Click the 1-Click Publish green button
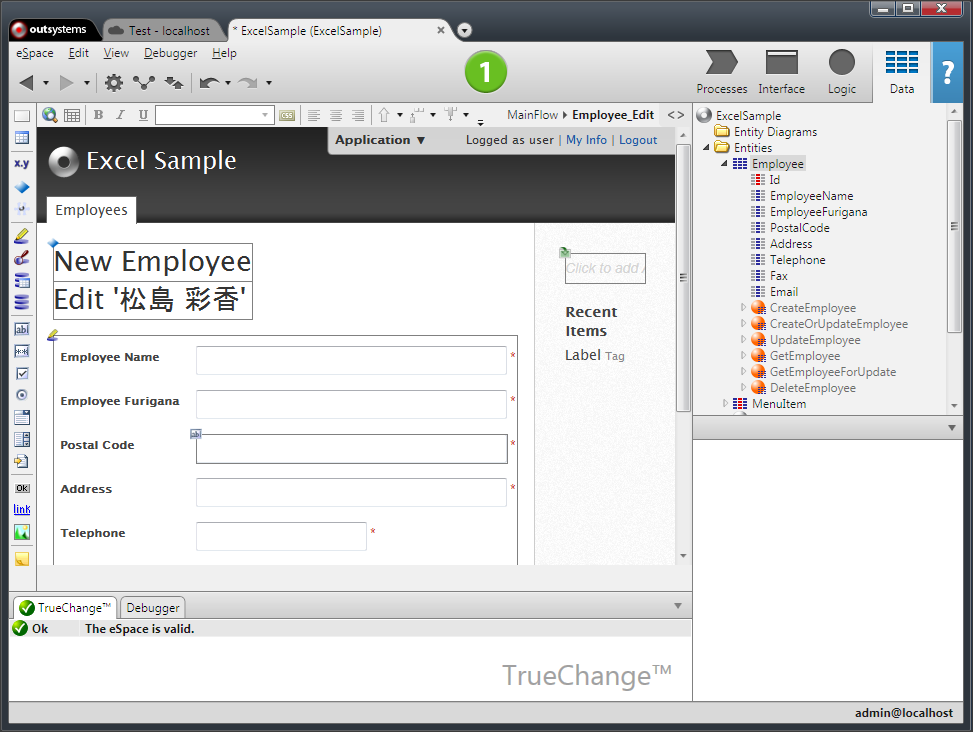973x732 pixels. (485, 72)
